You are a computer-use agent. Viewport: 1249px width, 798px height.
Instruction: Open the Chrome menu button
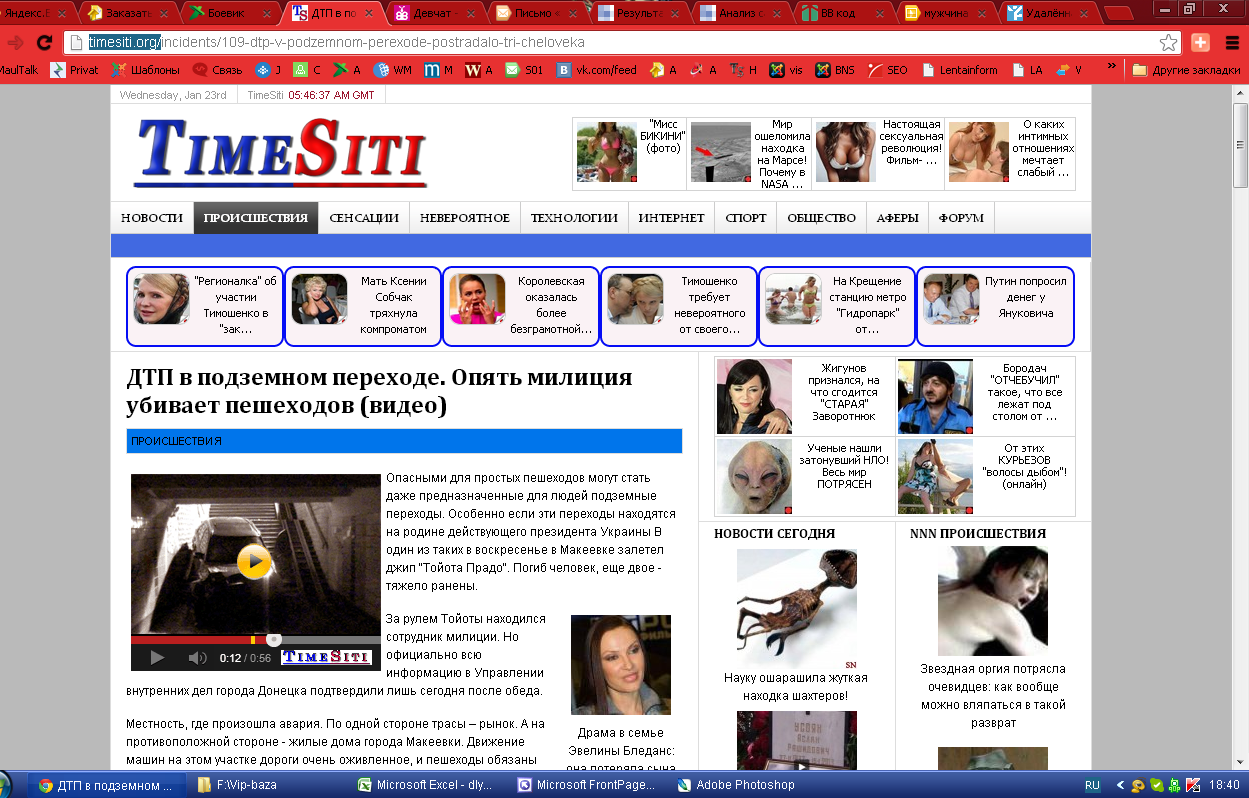(1234, 44)
